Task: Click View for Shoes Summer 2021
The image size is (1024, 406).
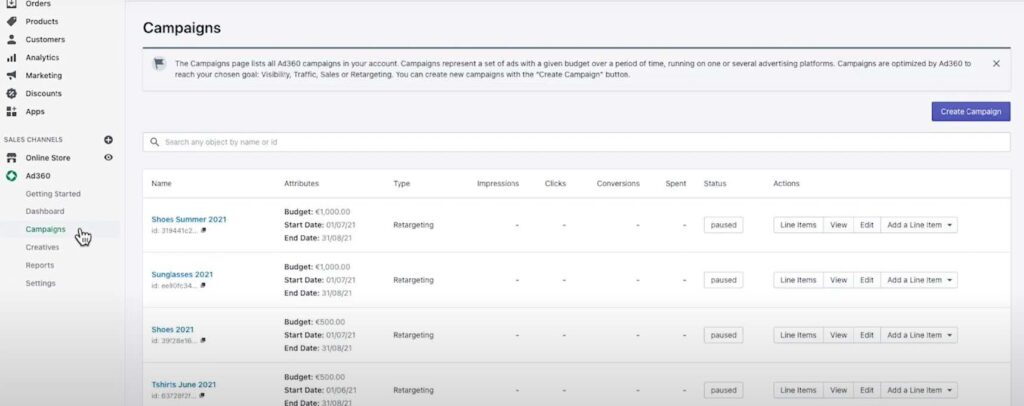Action: tap(839, 225)
